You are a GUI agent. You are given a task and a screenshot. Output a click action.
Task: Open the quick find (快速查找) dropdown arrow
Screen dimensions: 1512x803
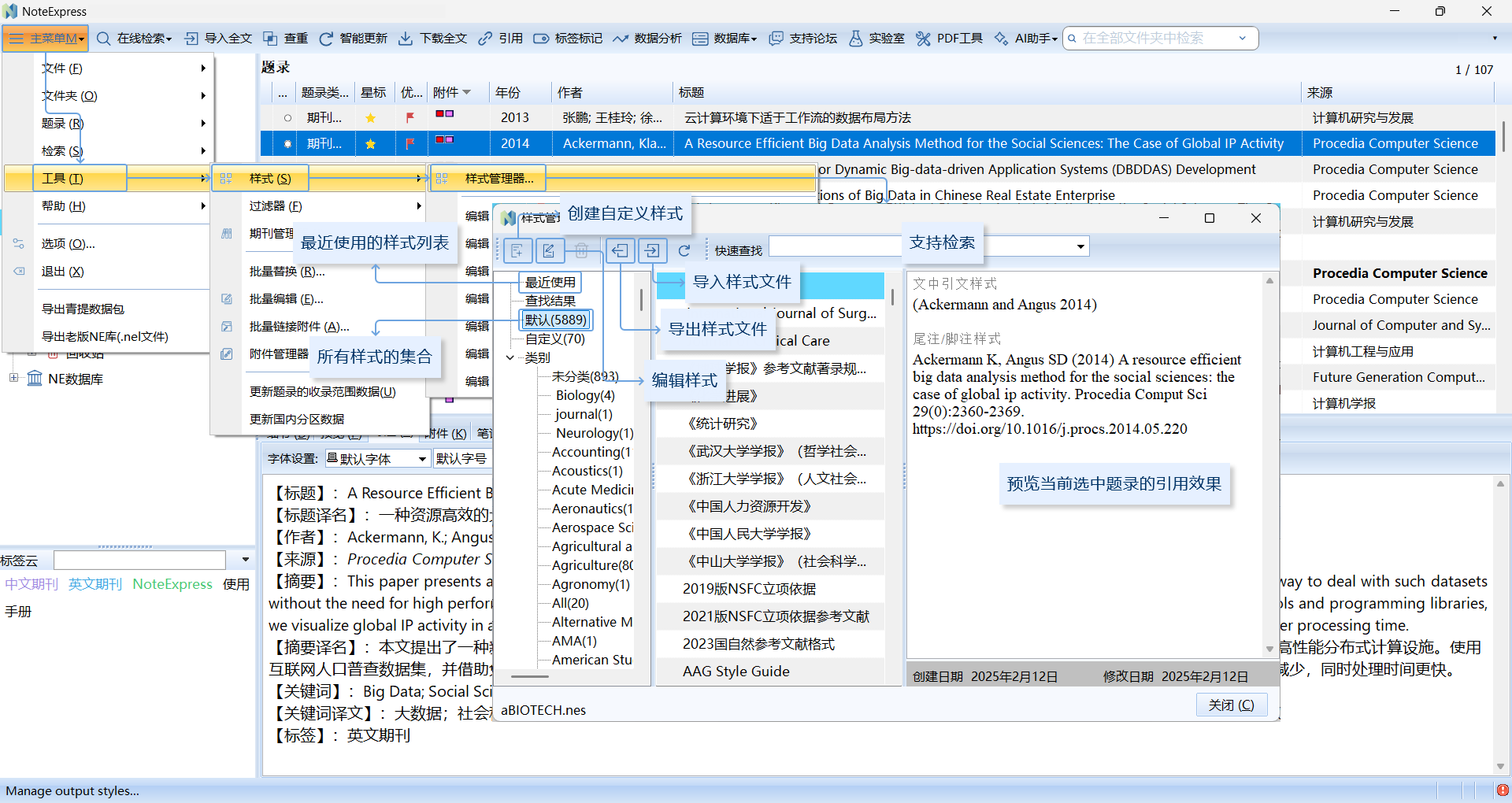[x=1080, y=246]
